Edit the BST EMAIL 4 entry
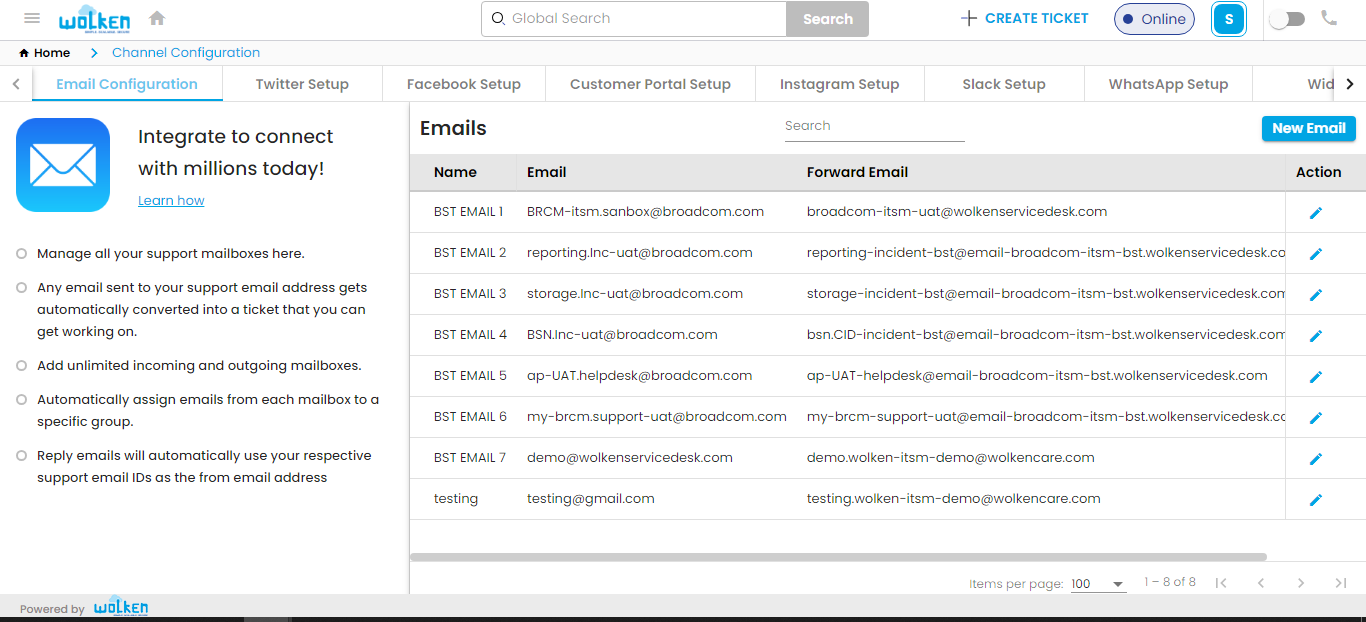 point(1316,335)
